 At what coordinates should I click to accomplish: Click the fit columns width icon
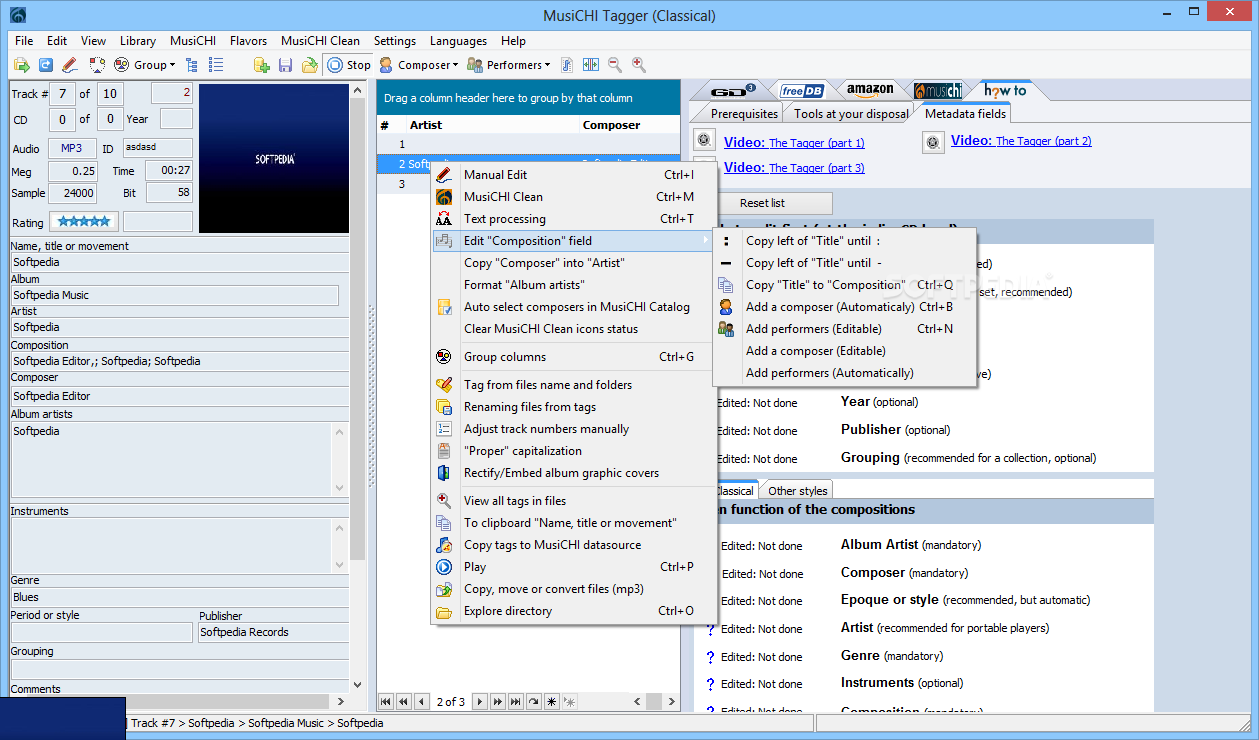(x=590, y=65)
